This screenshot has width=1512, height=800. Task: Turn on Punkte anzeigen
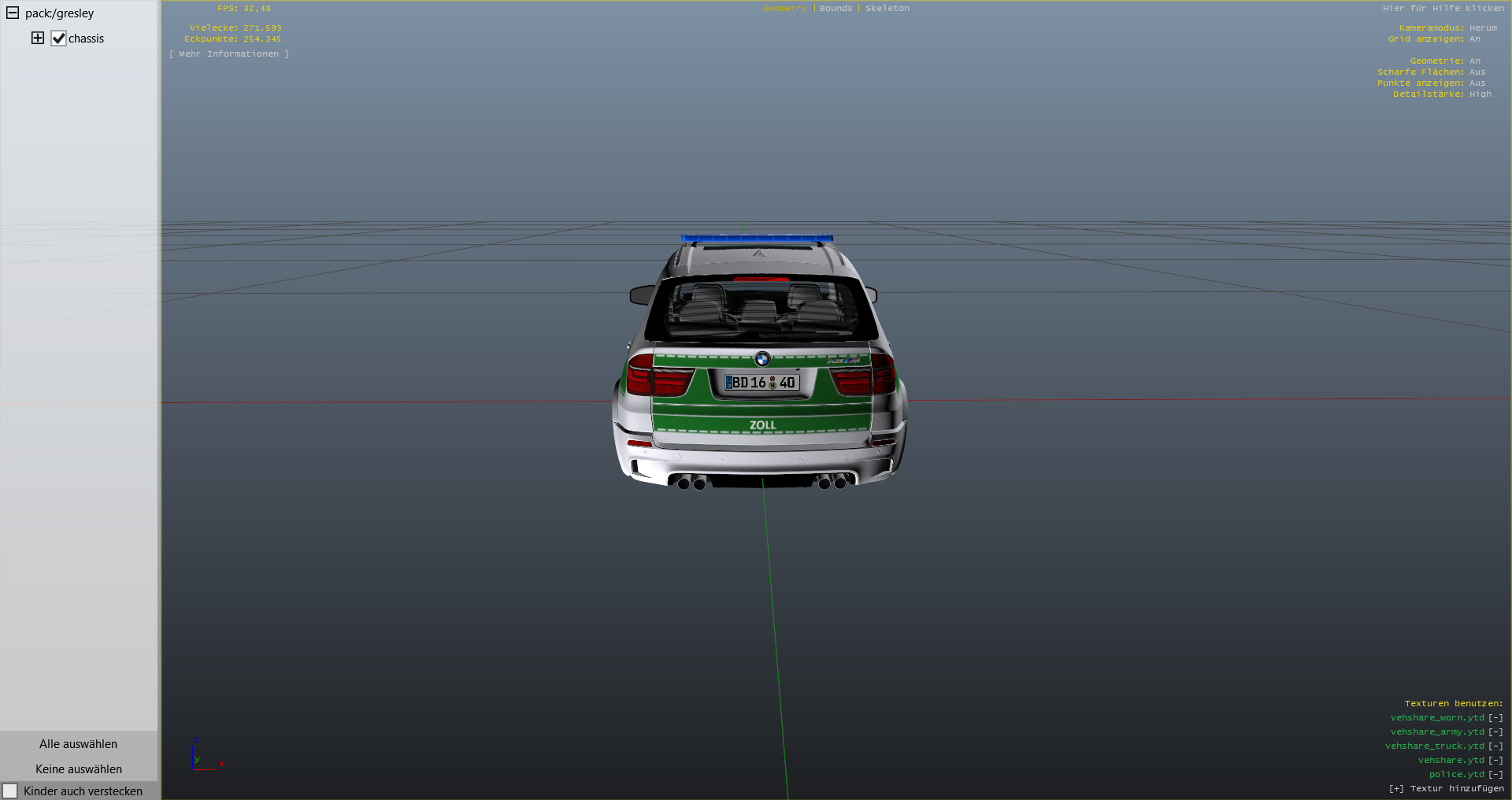click(x=1477, y=83)
